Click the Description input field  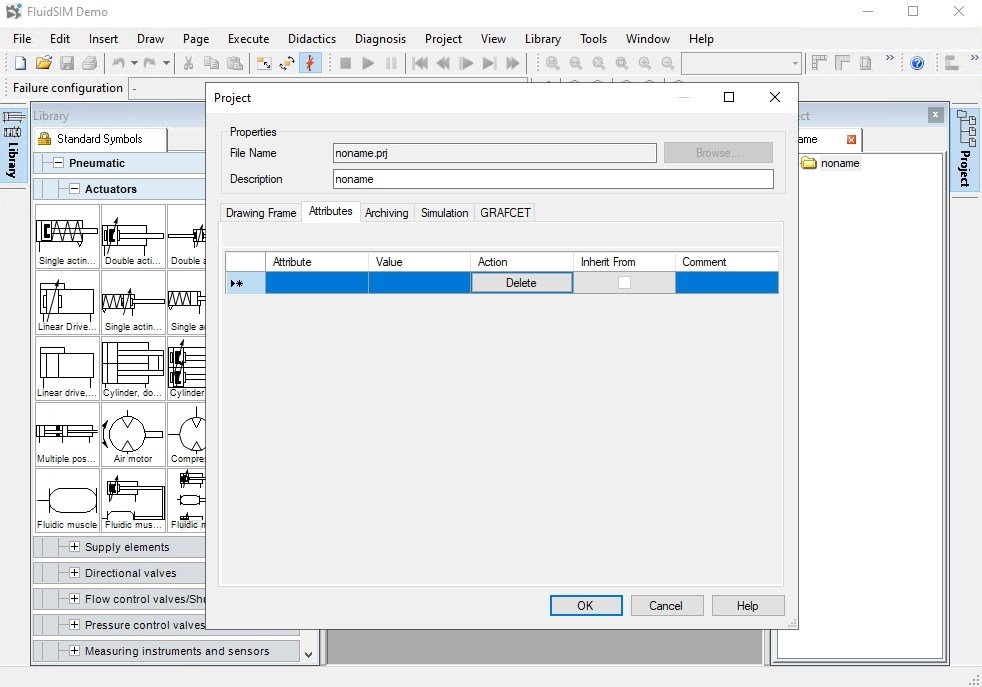tap(553, 179)
